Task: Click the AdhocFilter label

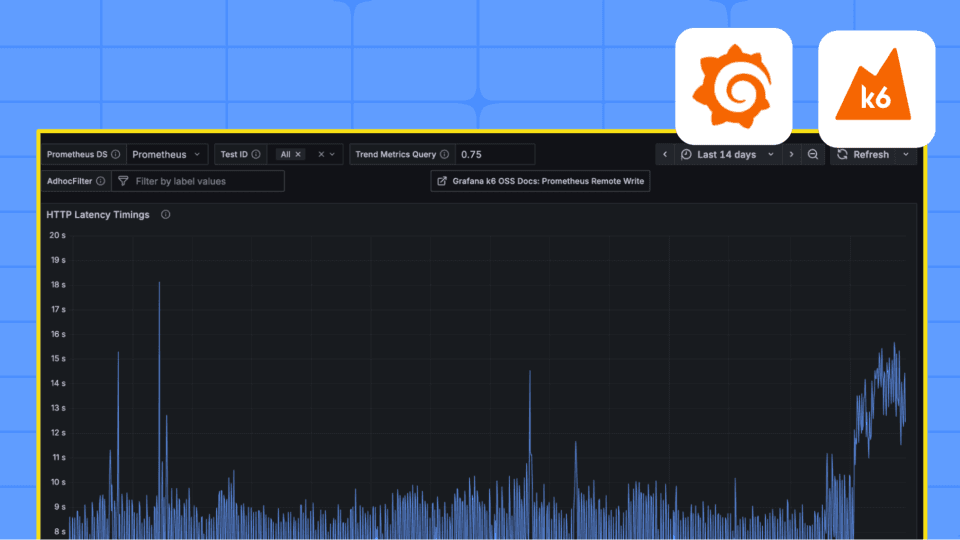Action: click(x=69, y=181)
